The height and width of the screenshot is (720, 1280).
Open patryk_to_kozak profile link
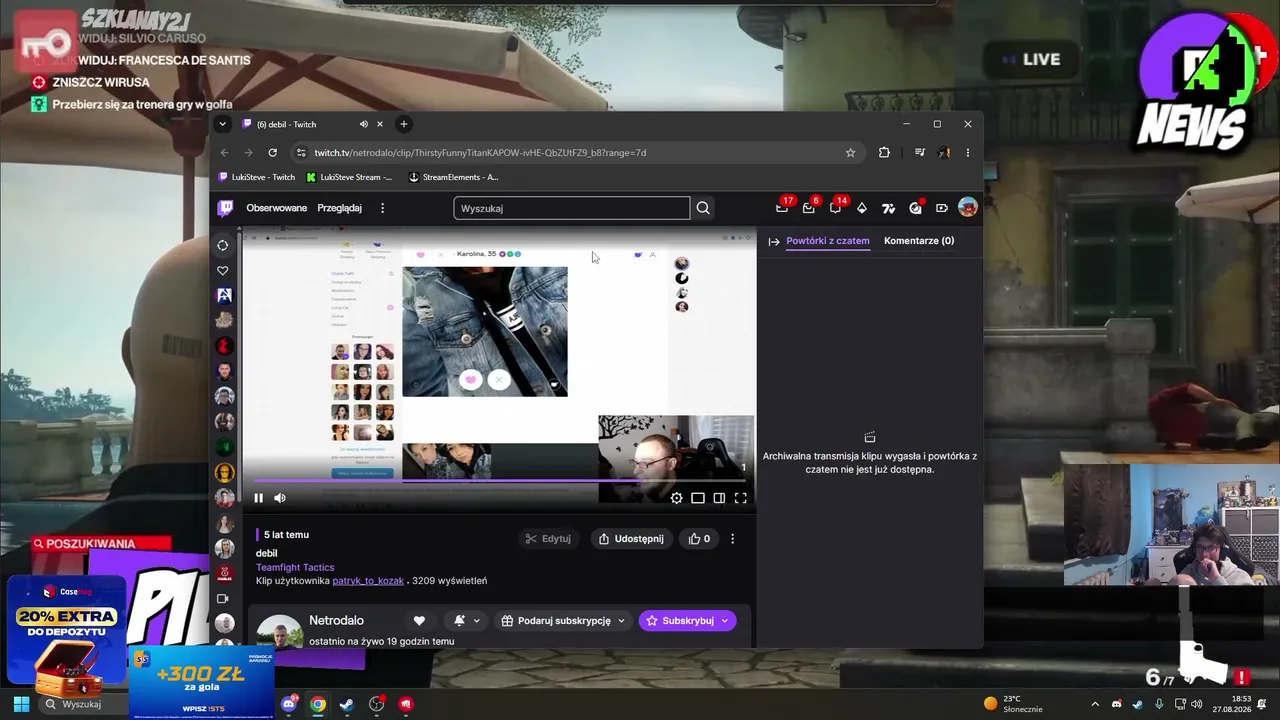pos(368,581)
